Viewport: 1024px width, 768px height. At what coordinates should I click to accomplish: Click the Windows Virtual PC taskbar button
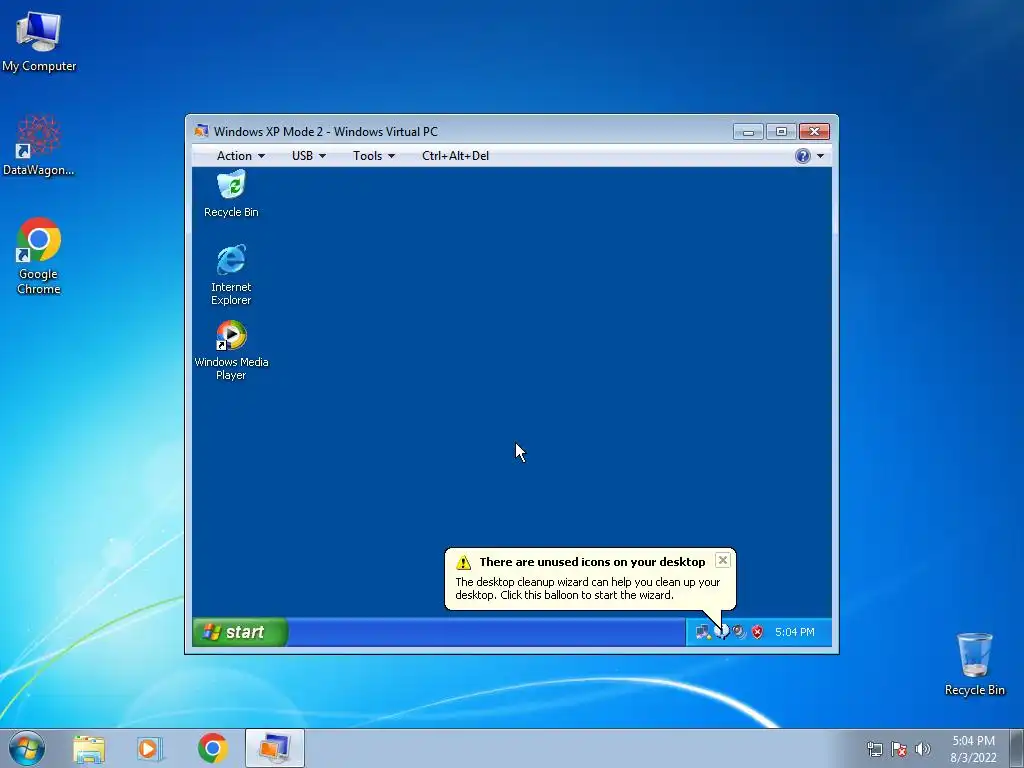tap(275, 748)
